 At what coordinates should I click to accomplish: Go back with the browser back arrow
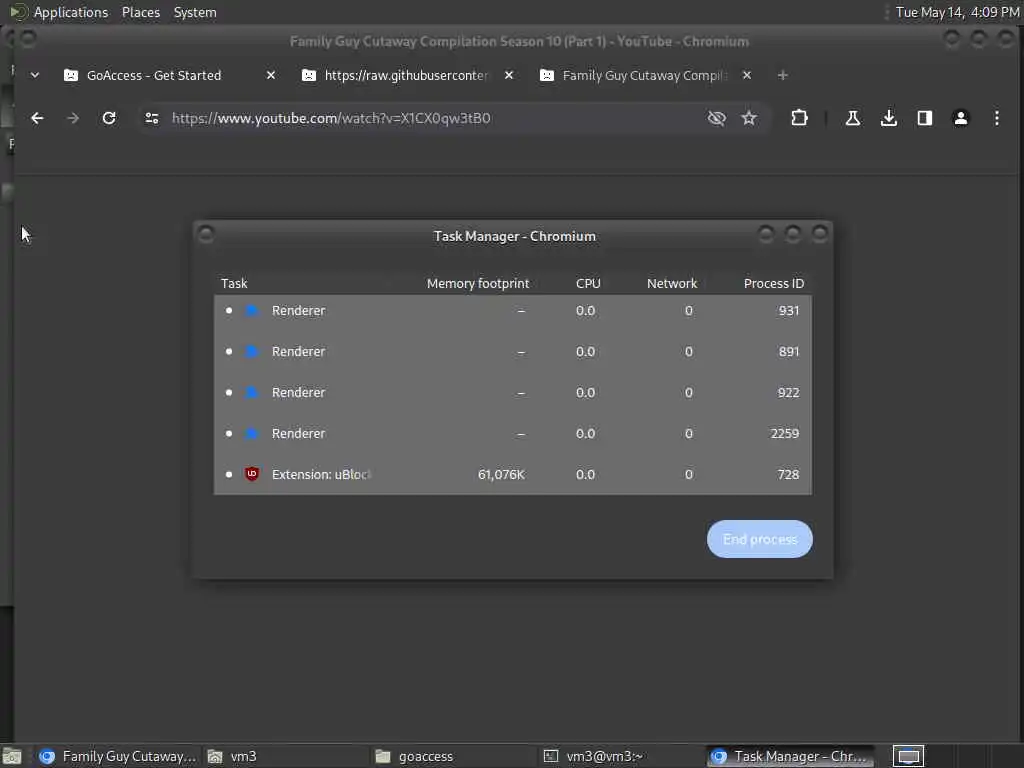37,118
